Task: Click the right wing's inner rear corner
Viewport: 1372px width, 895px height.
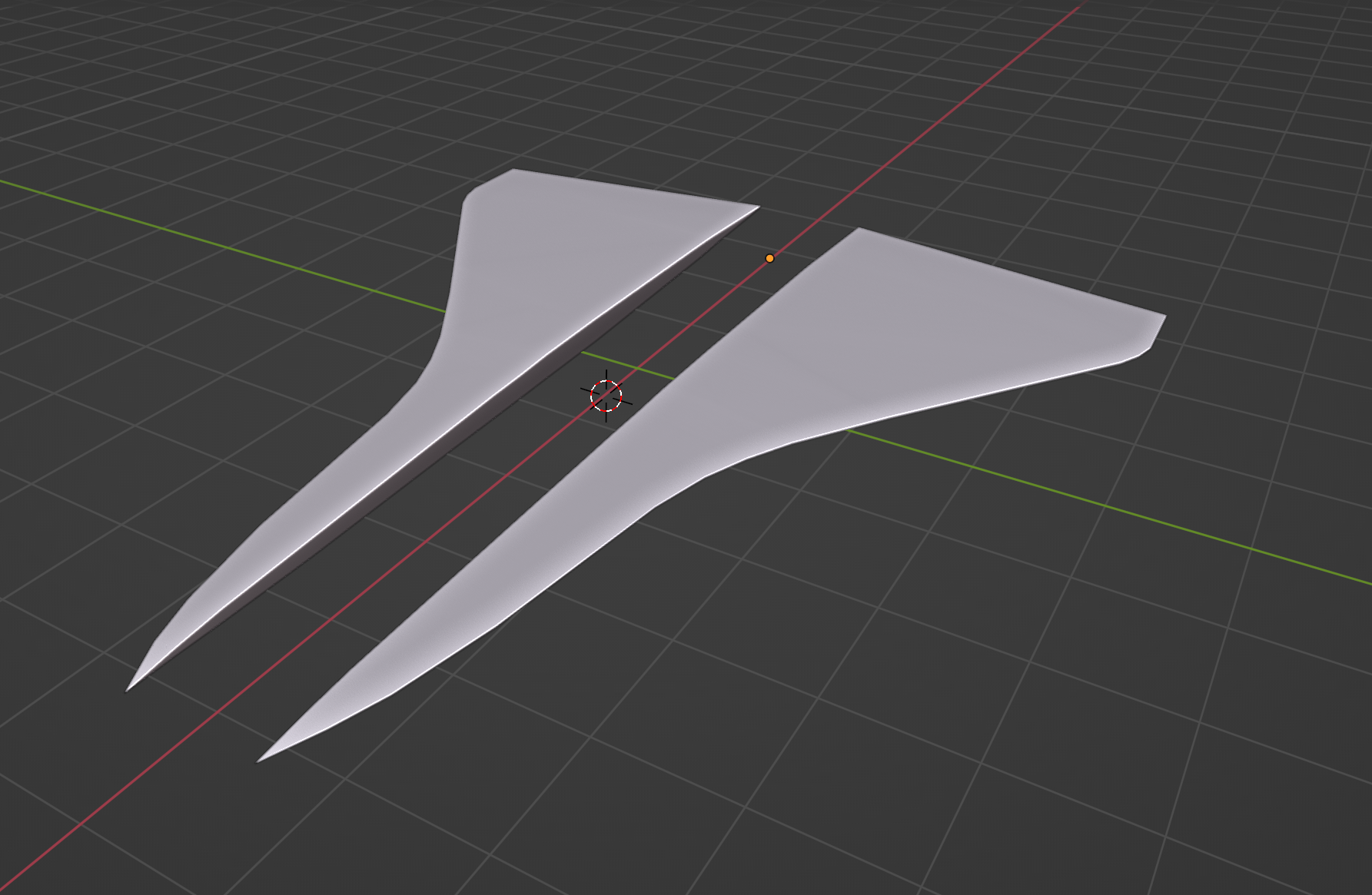Action: (x=859, y=230)
